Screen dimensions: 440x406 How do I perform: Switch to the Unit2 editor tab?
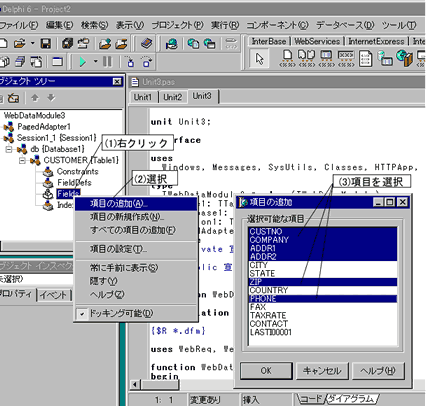pos(173,97)
